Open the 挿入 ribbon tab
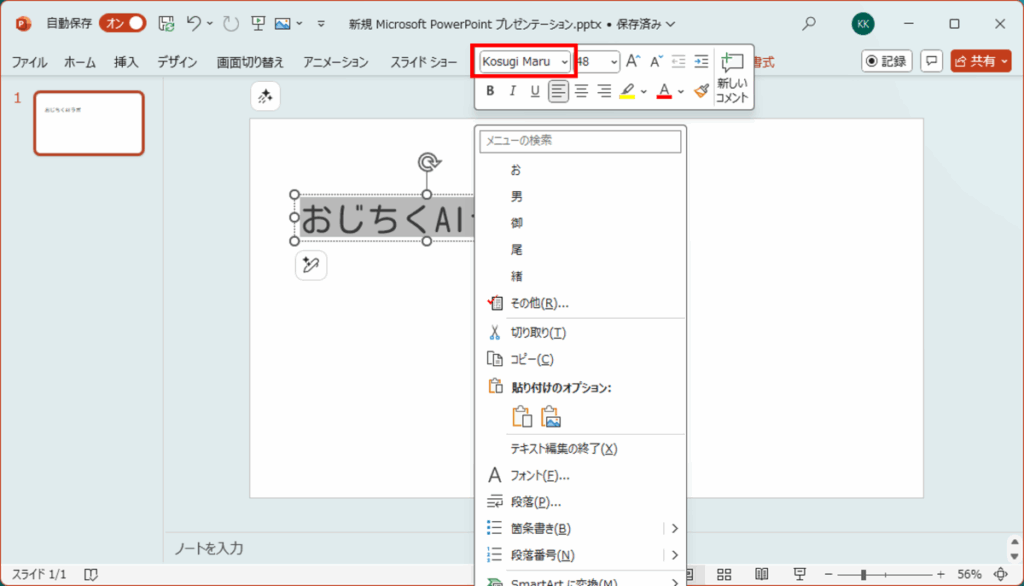The width and height of the screenshot is (1024, 586). 126,62
